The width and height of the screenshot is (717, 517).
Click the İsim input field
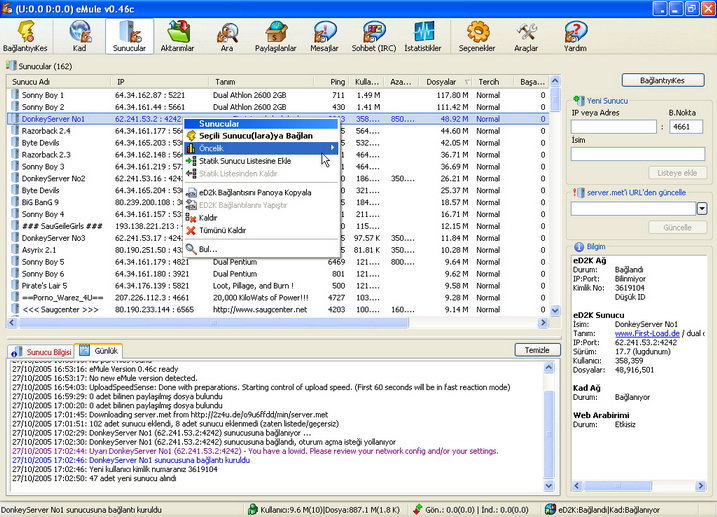click(x=637, y=154)
